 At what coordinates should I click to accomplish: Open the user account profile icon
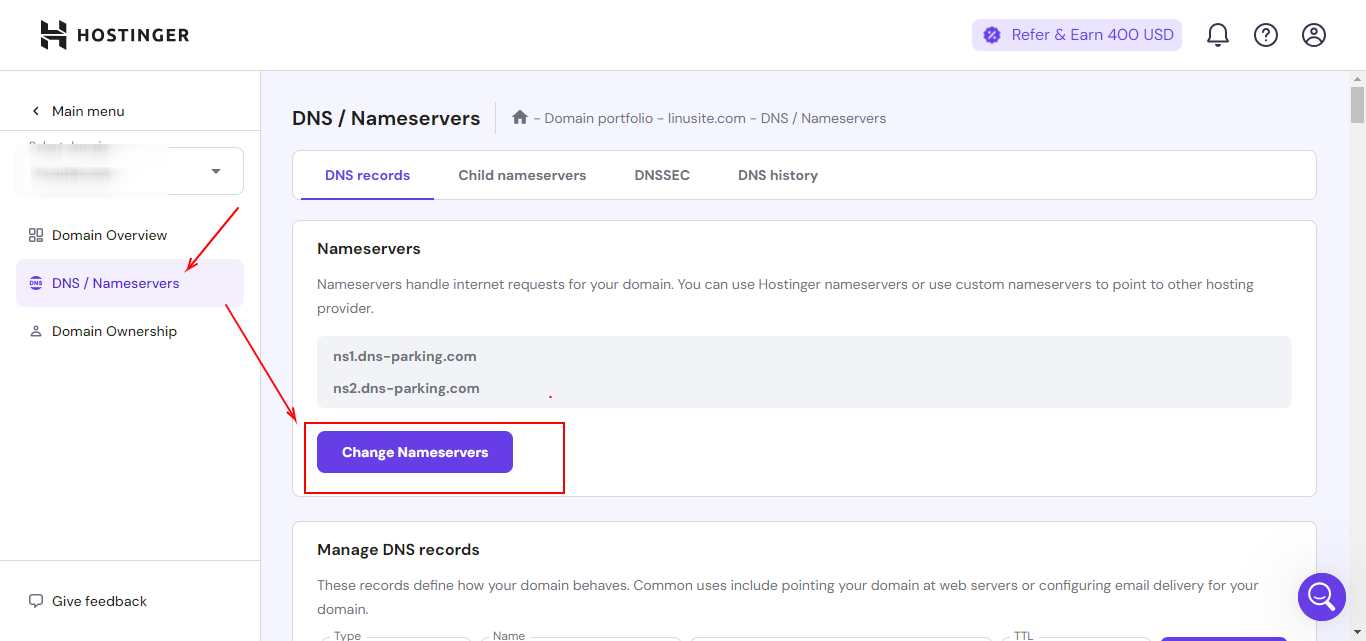[1314, 35]
